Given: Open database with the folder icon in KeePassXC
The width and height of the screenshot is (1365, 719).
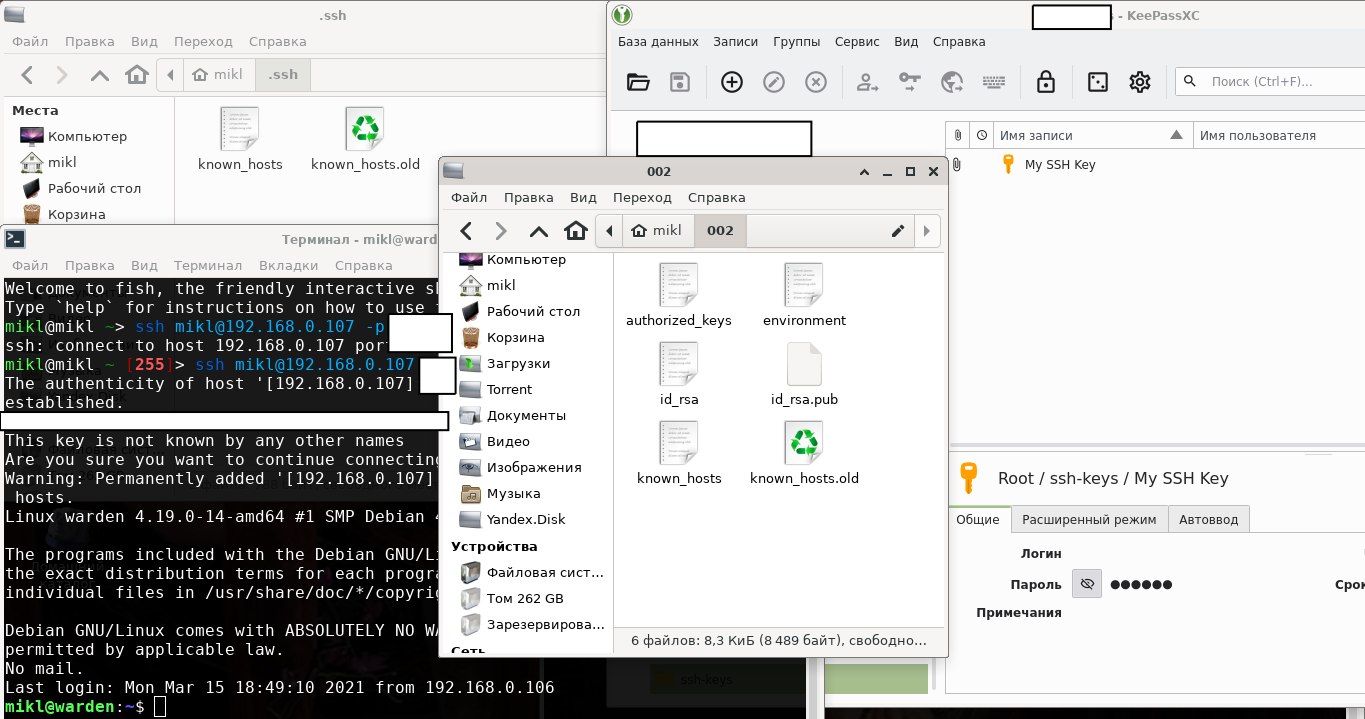Looking at the screenshot, I should [x=638, y=82].
